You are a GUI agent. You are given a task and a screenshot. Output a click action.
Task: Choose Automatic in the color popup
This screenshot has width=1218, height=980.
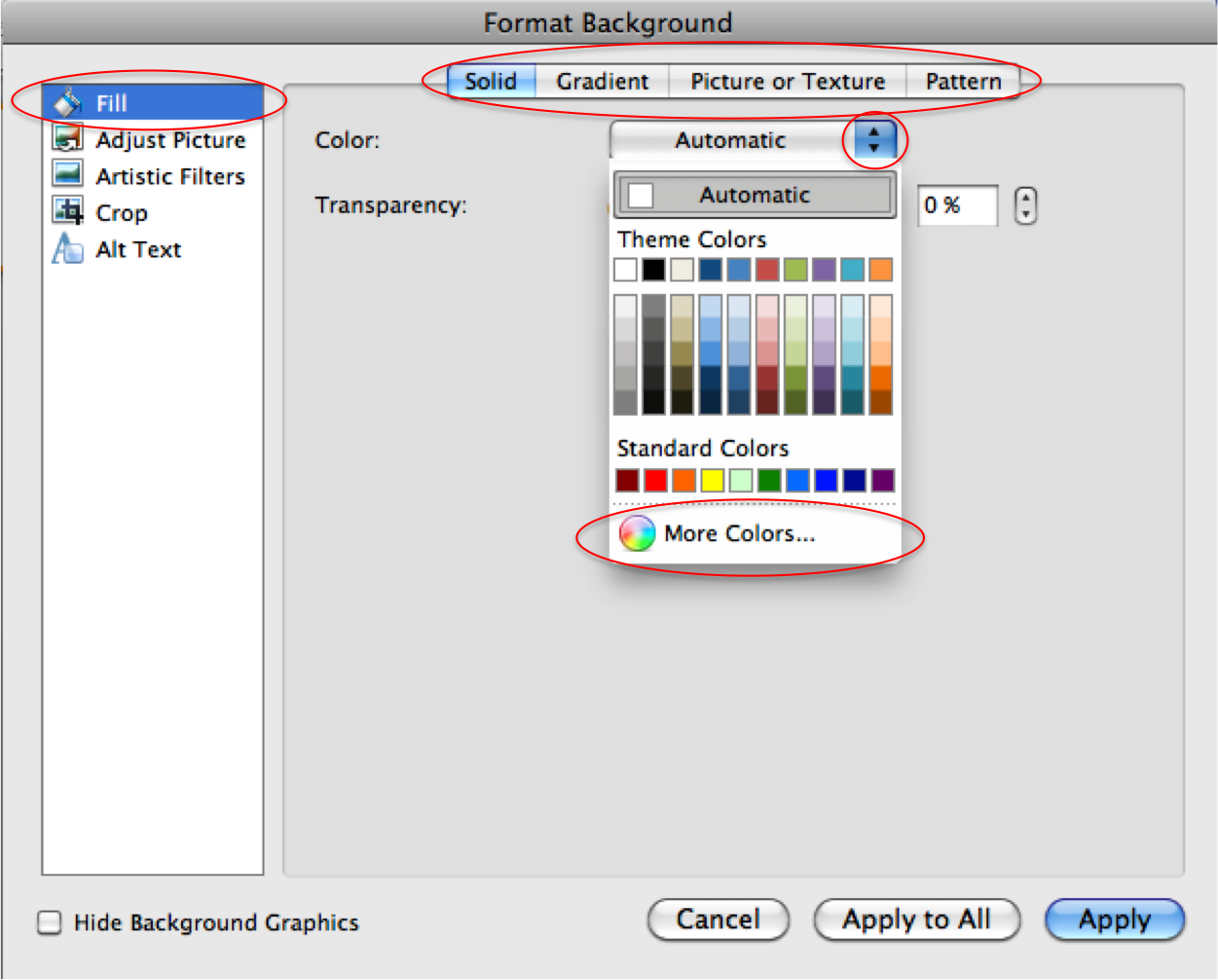coord(754,195)
